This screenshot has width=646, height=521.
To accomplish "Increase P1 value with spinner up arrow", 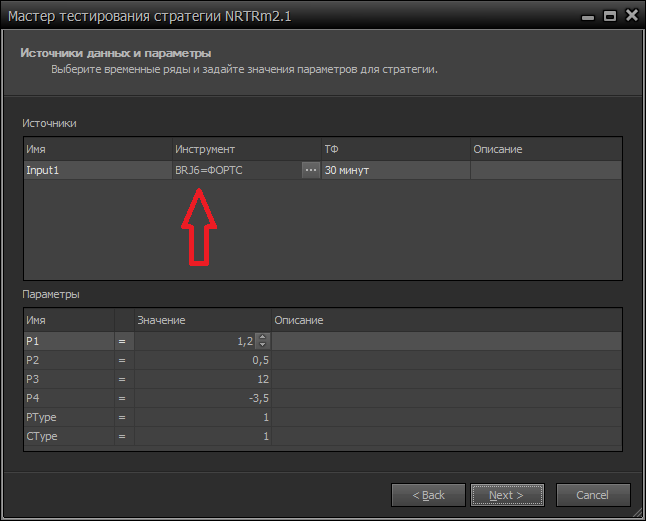I will (263, 338).
